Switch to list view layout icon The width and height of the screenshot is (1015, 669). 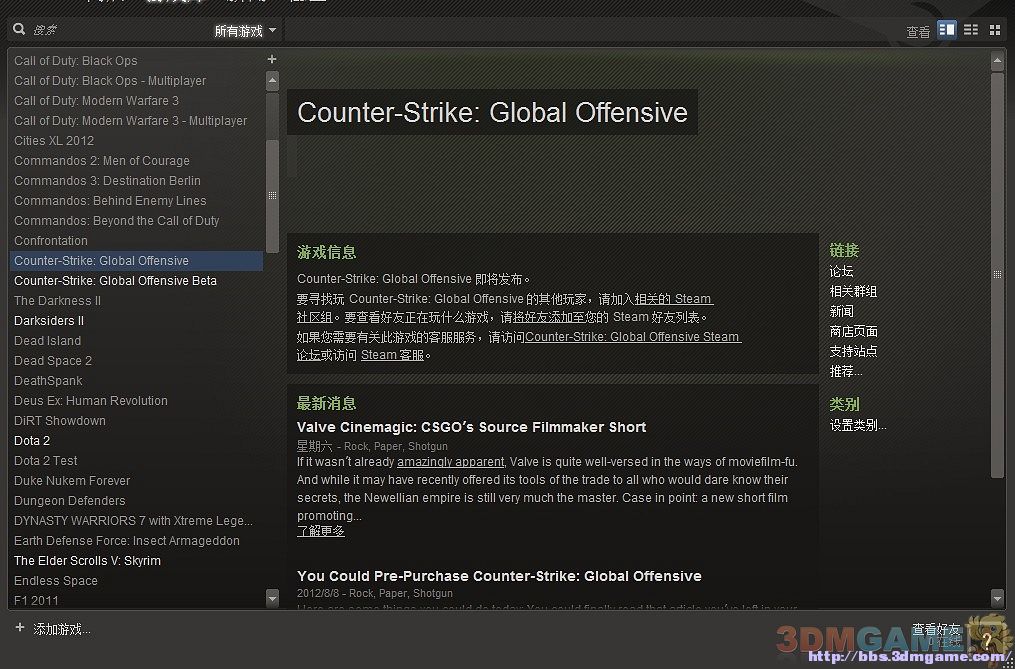coord(971,30)
